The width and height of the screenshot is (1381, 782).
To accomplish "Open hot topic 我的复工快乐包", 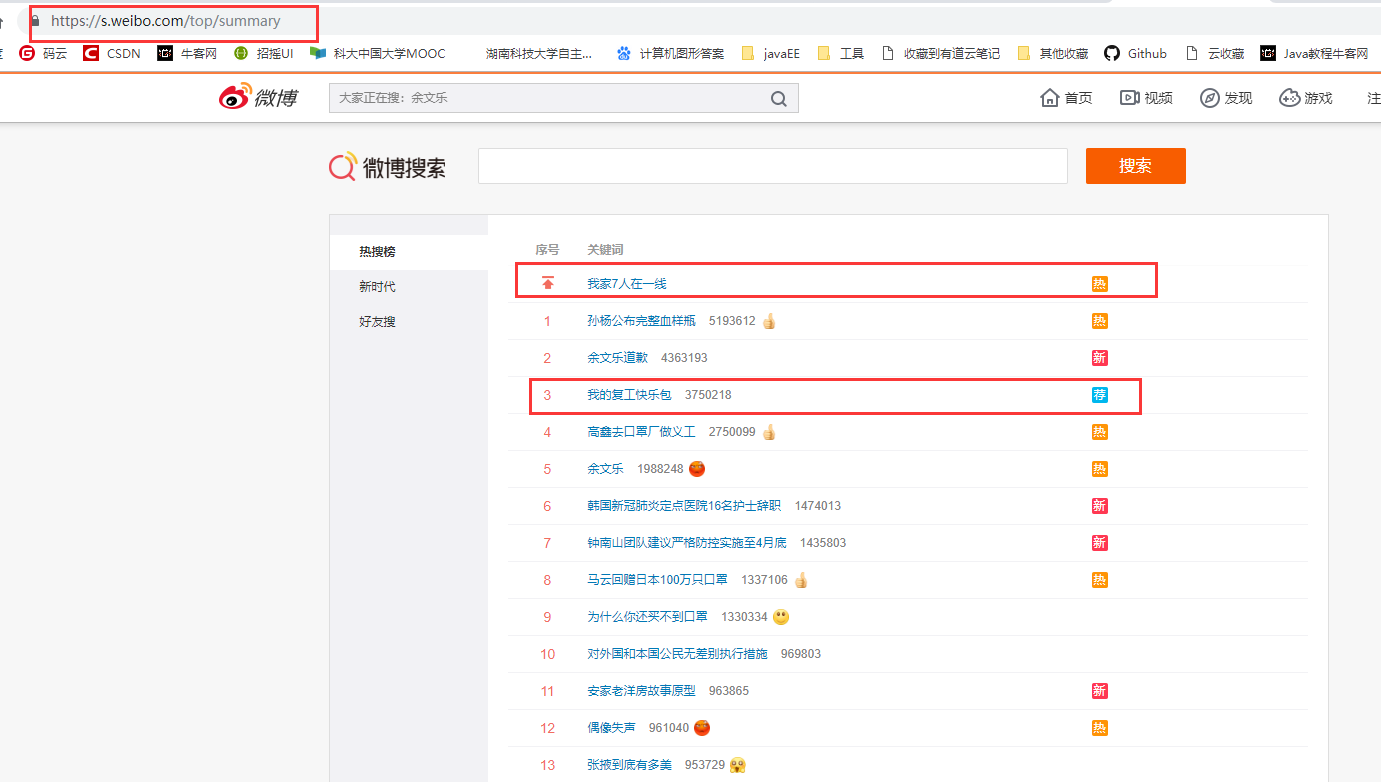I will [x=629, y=395].
